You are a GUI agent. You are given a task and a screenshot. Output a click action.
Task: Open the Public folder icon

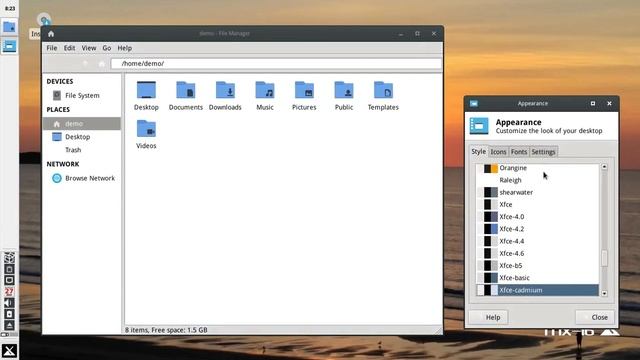point(344,90)
